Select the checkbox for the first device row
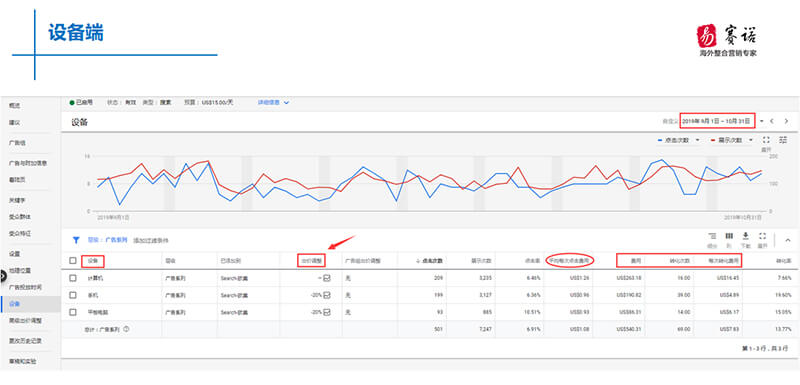Viewport: 800px width, 385px height. (x=73, y=278)
